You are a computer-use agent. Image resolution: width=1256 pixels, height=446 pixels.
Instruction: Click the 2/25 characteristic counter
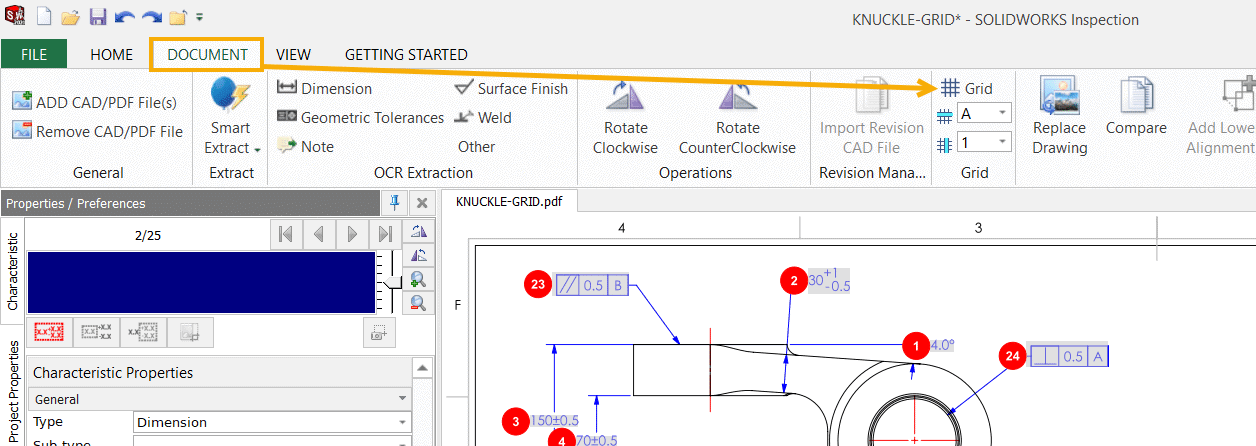pyautogui.click(x=147, y=235)
